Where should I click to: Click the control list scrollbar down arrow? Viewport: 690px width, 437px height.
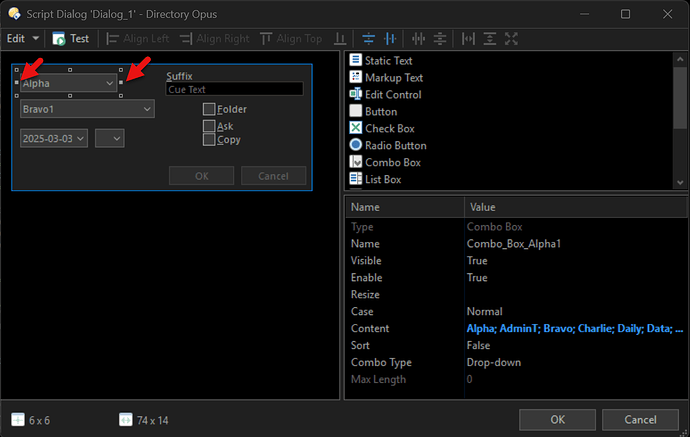pyautogui.click(x=681, y=182)
